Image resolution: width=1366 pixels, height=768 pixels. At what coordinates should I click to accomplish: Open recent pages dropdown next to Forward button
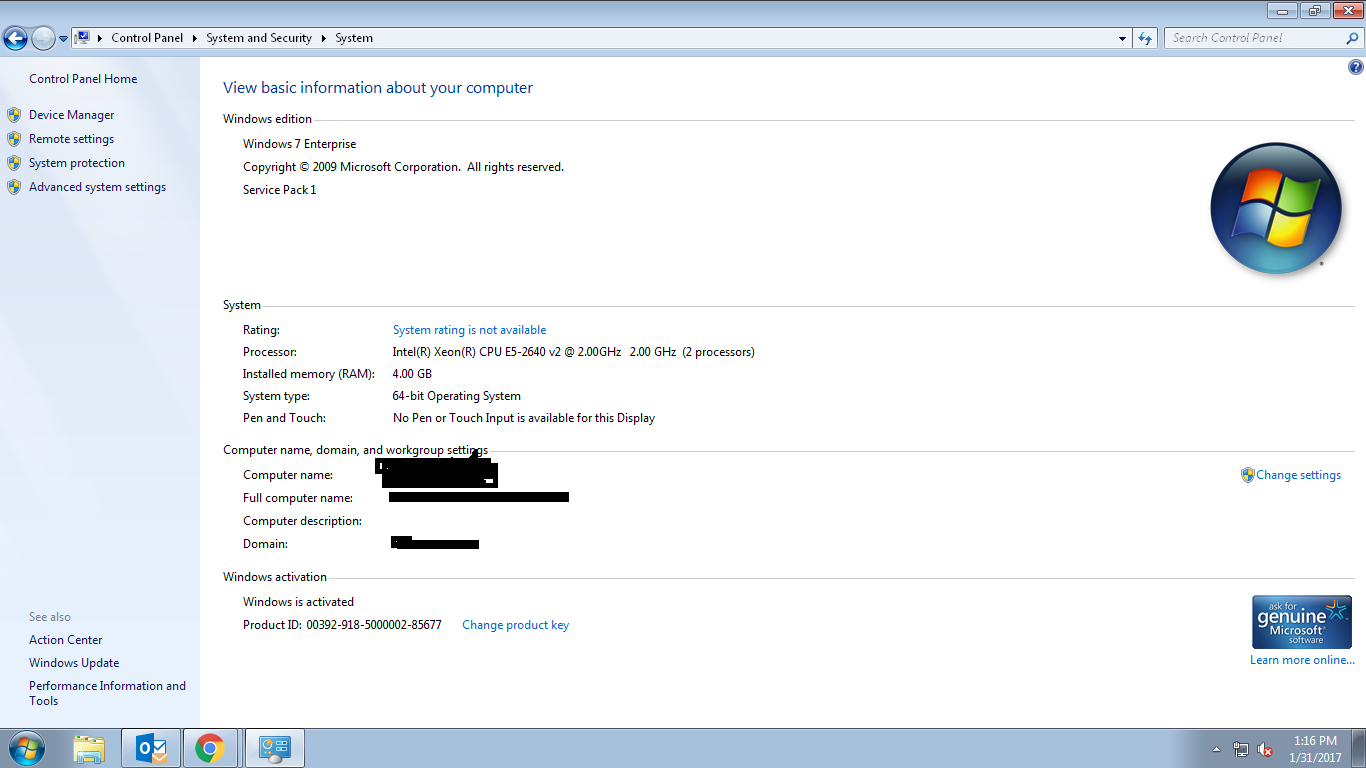point(63,38)
